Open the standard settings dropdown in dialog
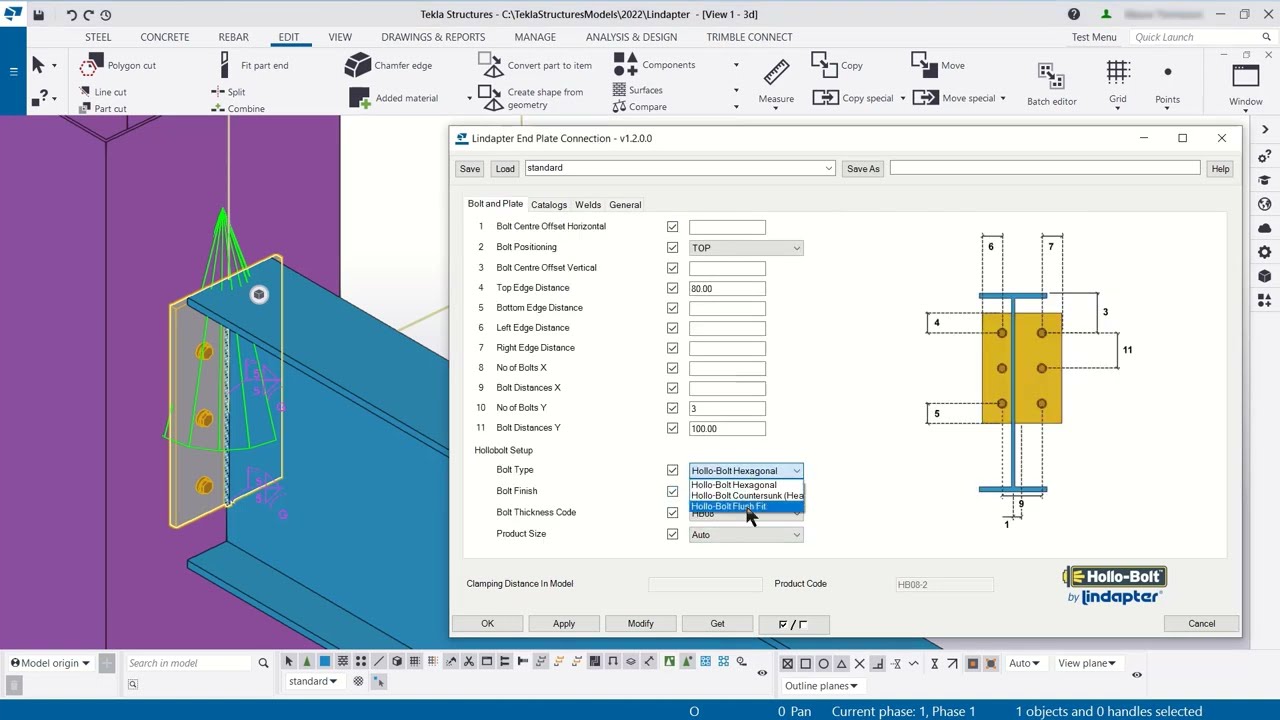 tap(679, 168)
